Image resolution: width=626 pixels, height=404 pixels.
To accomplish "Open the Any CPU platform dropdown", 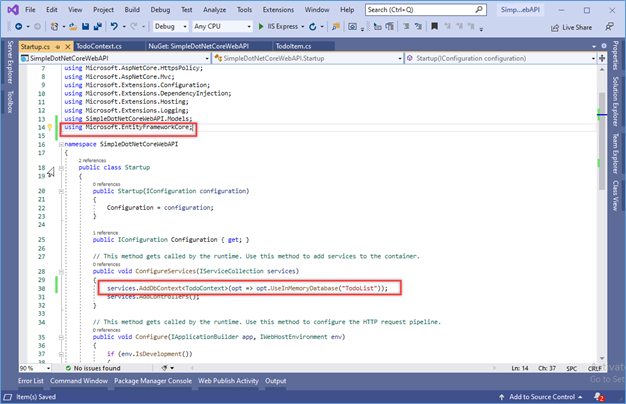I will pos(222,26).
